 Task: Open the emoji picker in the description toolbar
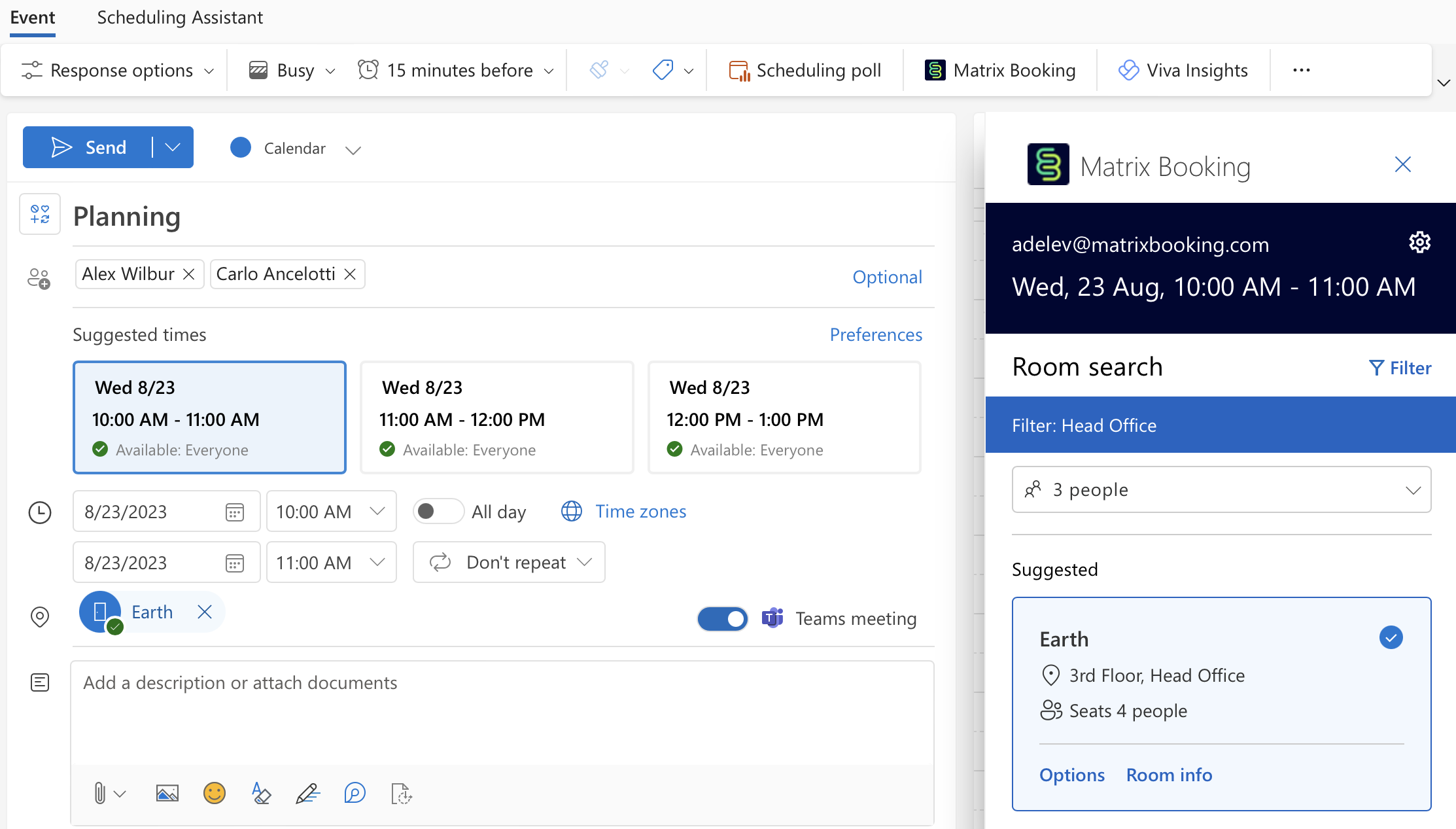click(x=214, y=793)
